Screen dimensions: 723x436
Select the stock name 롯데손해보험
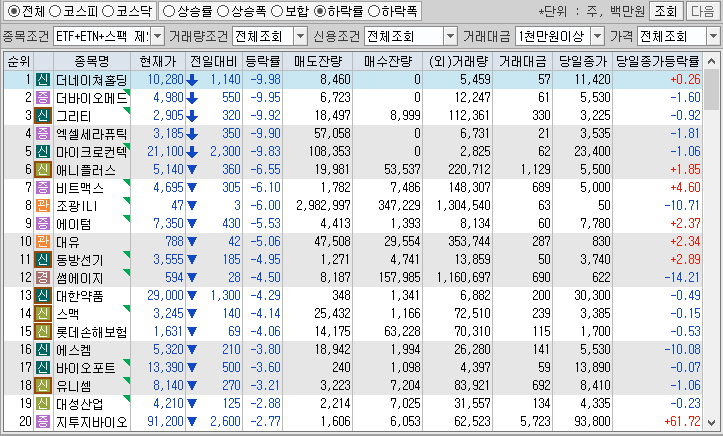[92, 332]
